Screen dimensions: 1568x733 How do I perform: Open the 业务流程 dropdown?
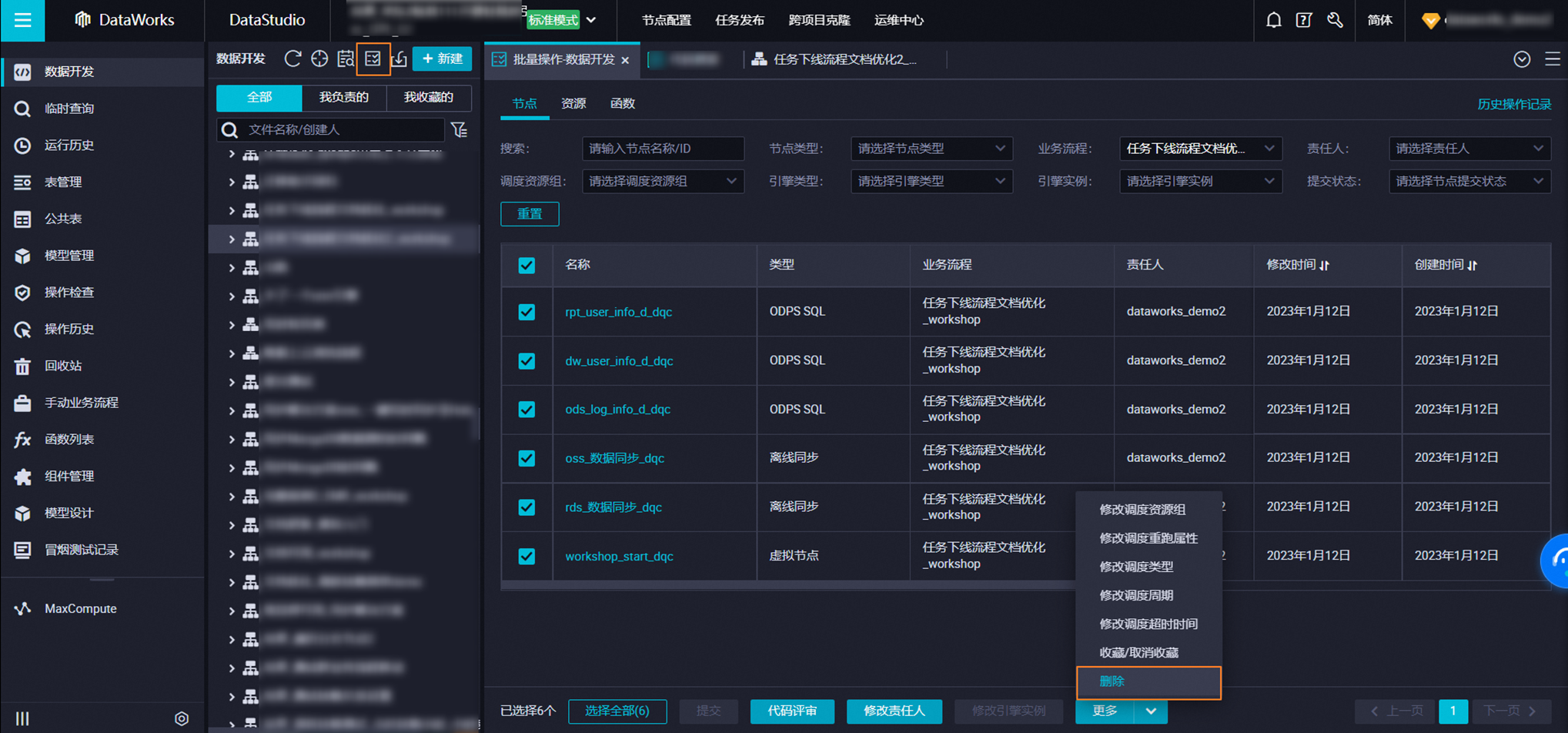pyautogui.click(x=1200, y=149)
